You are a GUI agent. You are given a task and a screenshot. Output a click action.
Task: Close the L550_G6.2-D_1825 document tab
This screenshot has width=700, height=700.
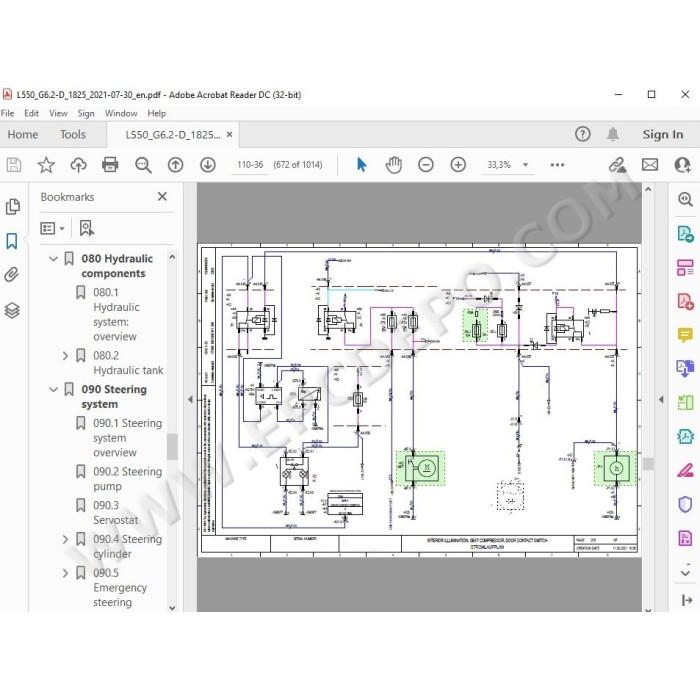(x=229, y=134)
